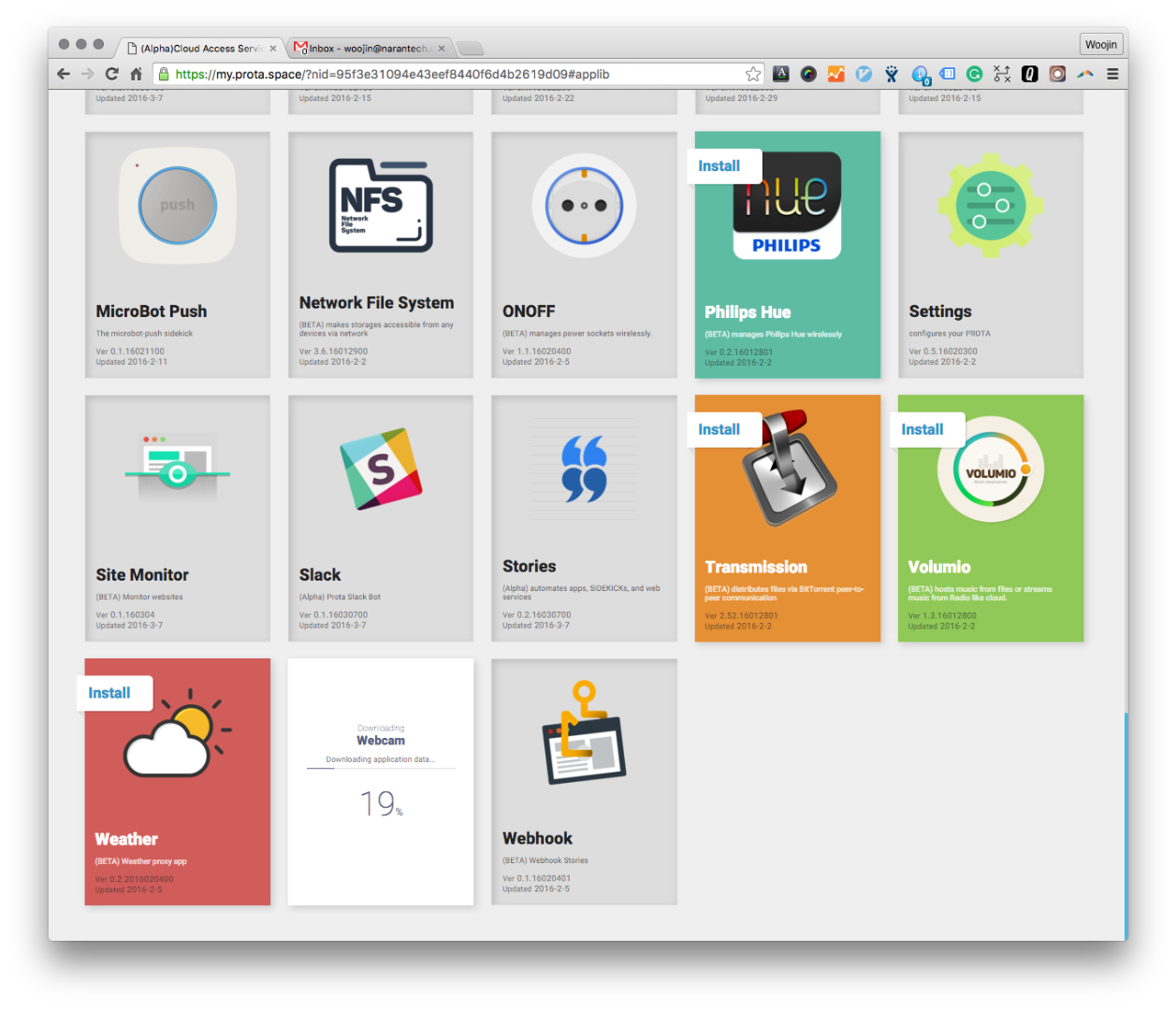1176x1010 pixels.
Task: Click '(Alpha) Prota Slack Bot' description
Action: (x=340, y=597)
